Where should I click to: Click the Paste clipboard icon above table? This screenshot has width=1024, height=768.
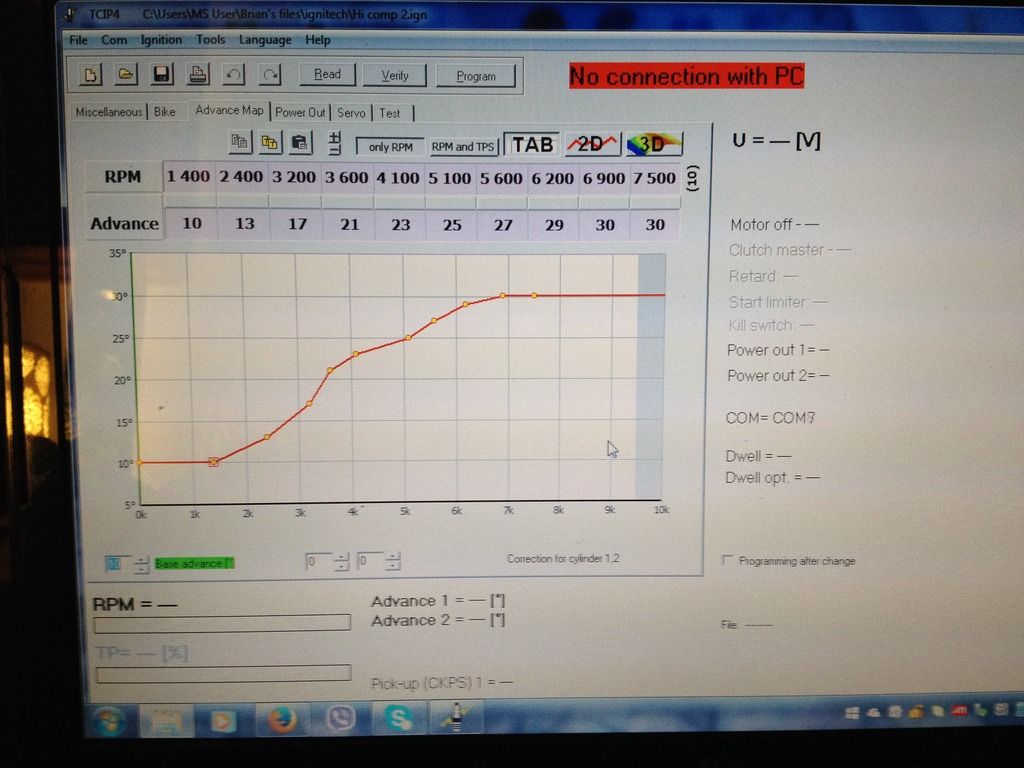[x=299, y=143]
